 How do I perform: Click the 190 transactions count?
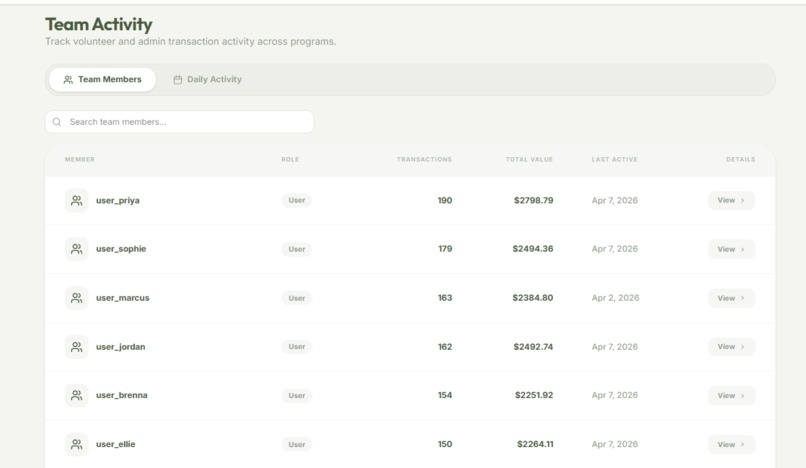click(445, 201)
